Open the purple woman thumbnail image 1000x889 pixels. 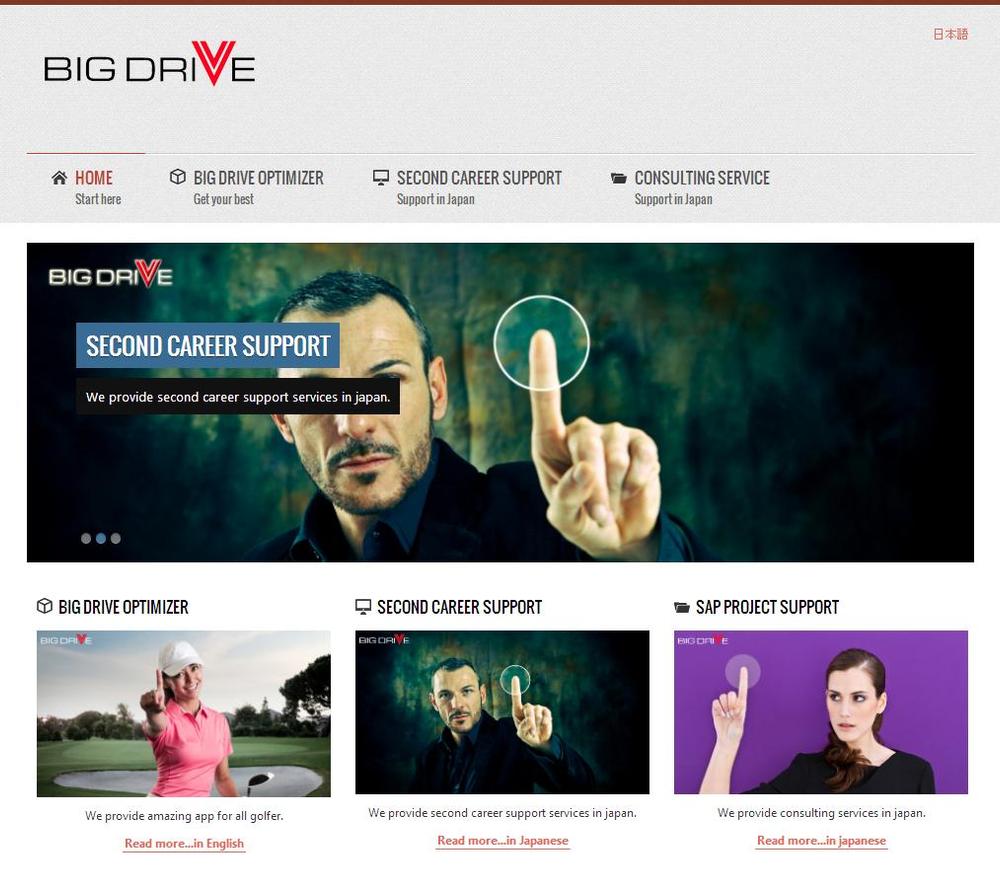point(821,712)
